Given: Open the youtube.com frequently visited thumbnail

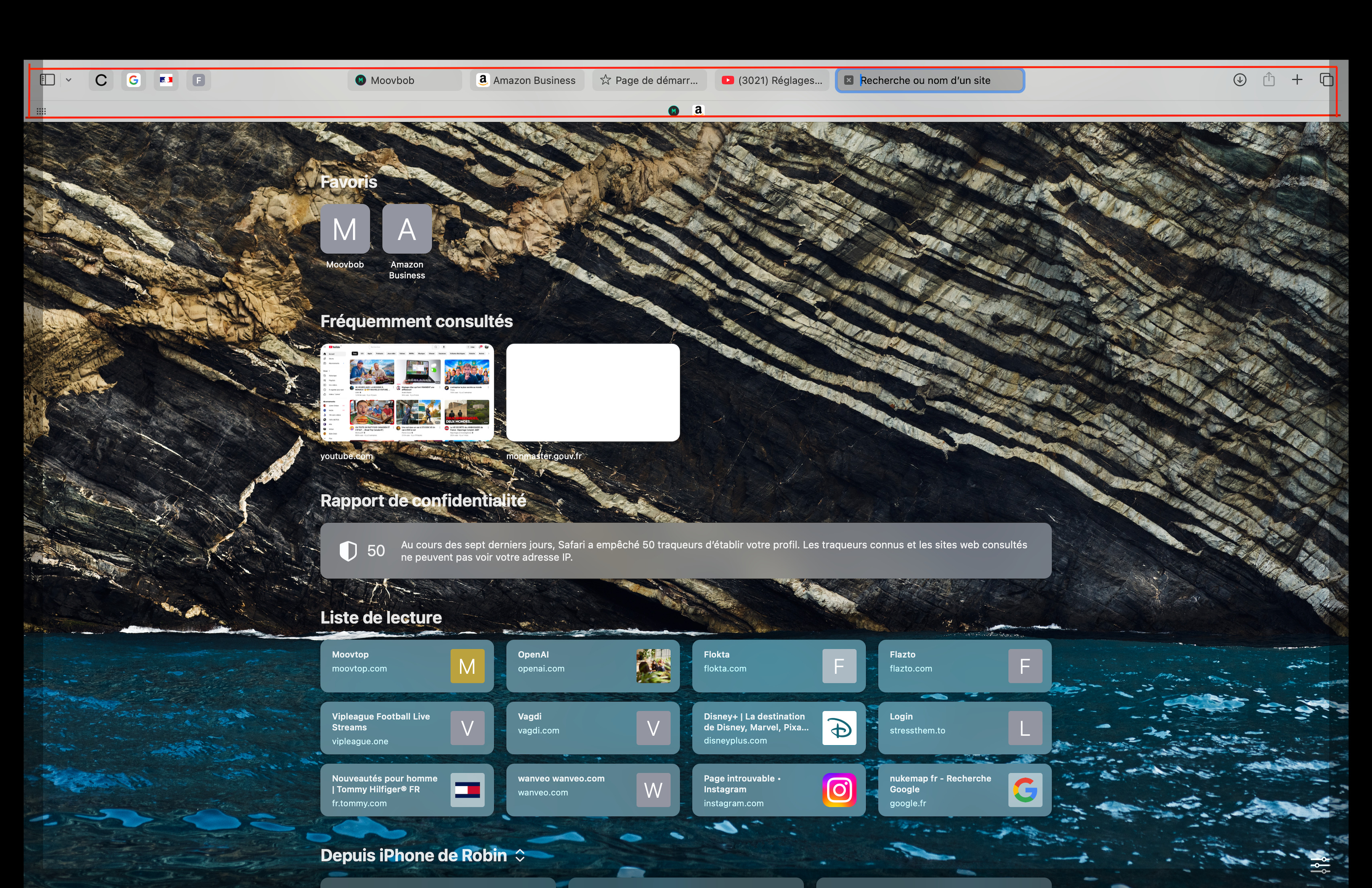Looking at the screenshot, I should (x=407, y=392).
